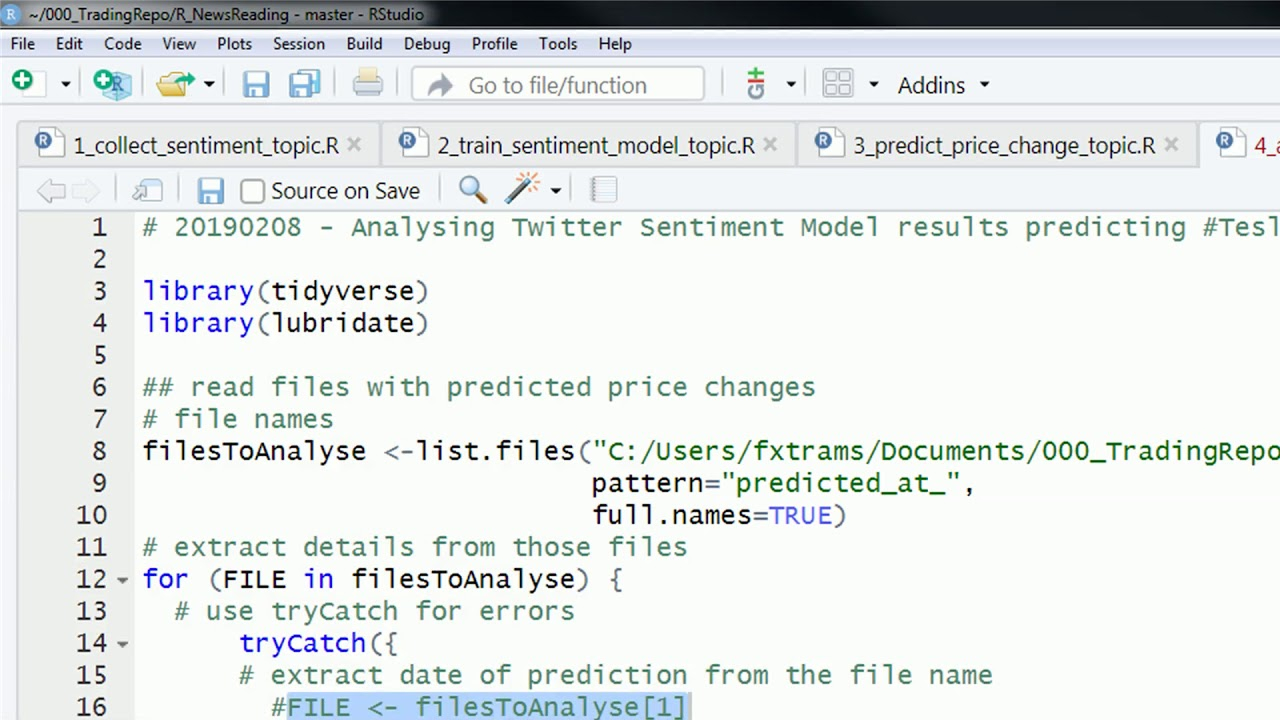Click the Go to file/function field
Viewport: 1280px width, 720px height.
point(557,85)
